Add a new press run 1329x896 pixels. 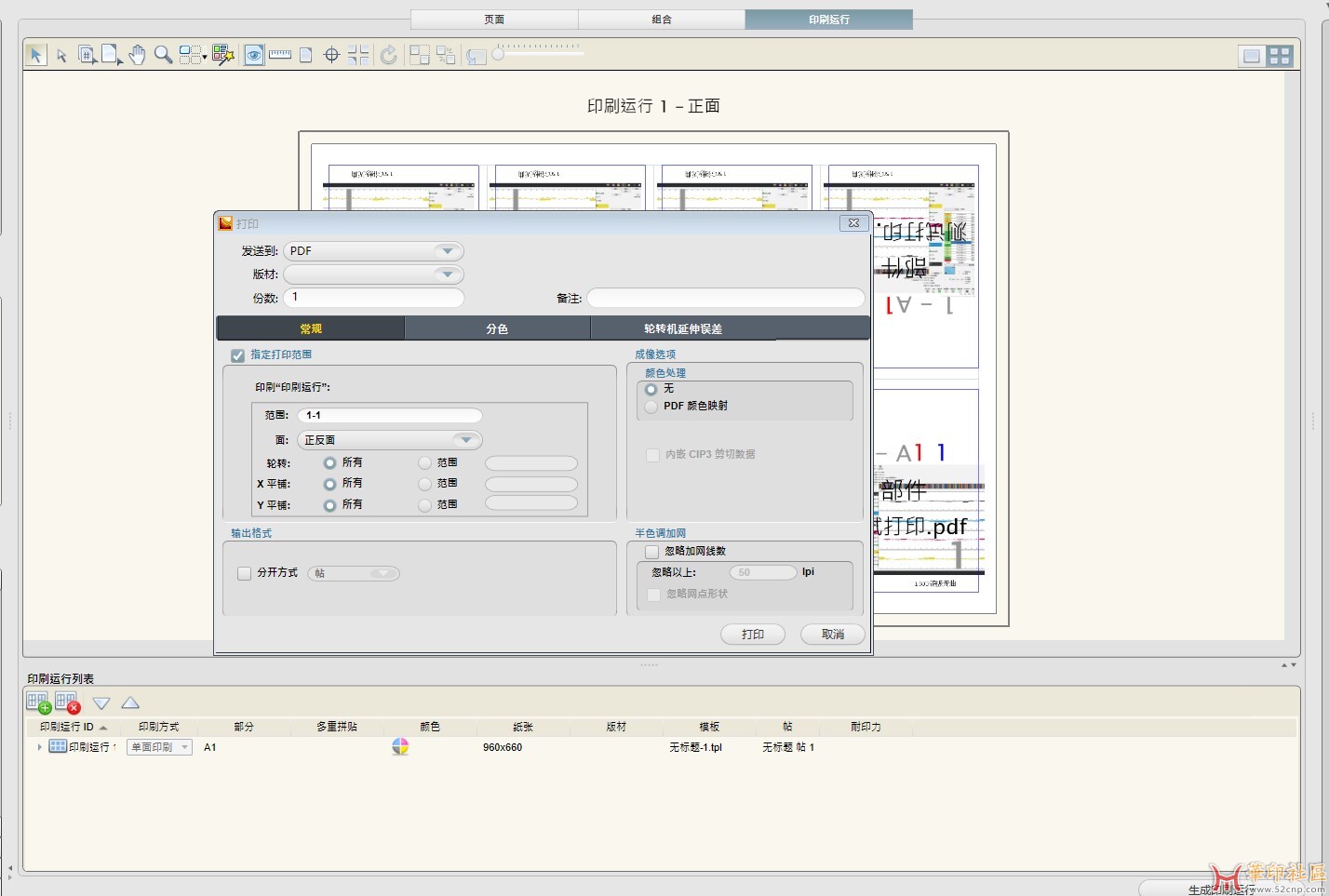[38, 702]
